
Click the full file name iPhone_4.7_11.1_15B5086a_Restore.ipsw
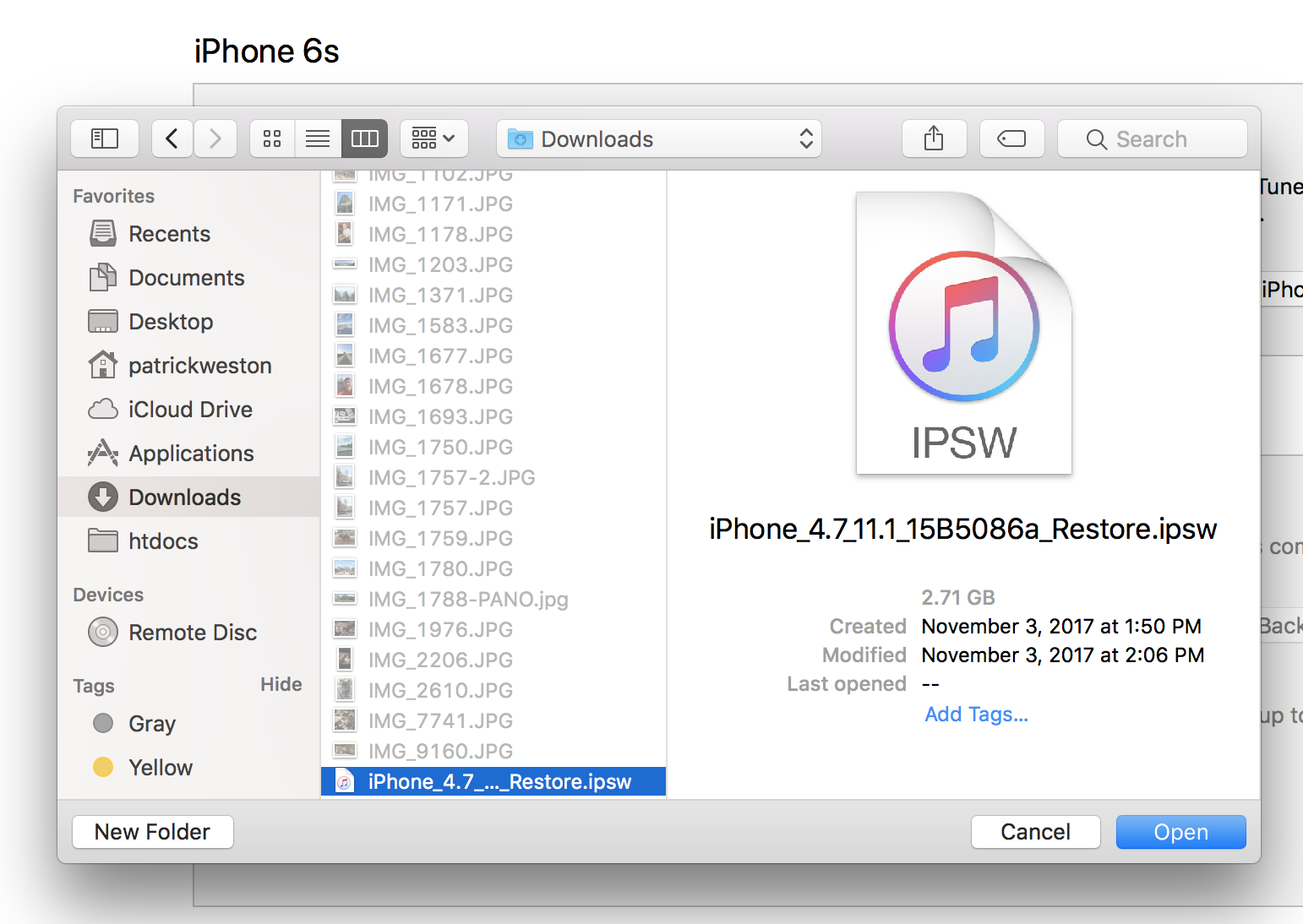pyautogui.click(x=963, y=529)
